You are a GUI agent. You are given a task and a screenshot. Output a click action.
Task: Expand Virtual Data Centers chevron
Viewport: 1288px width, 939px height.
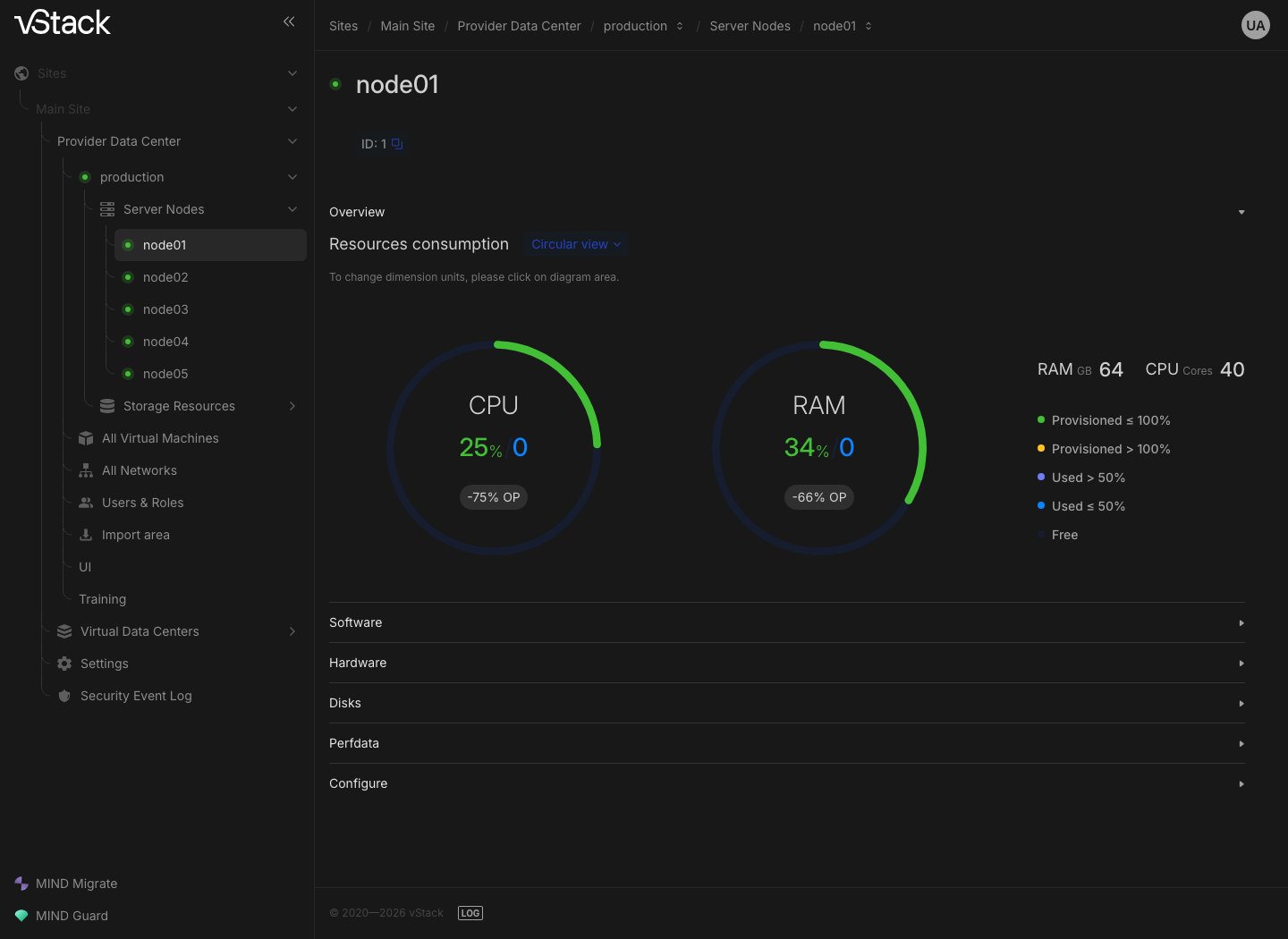point(292,631)
